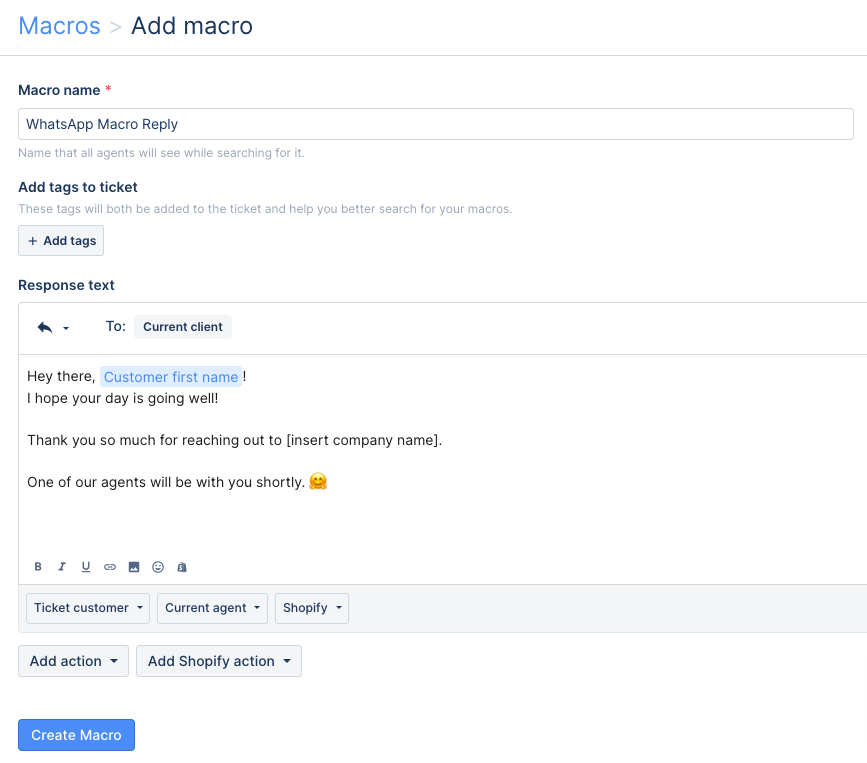This screenshot has width=867, height=763.
Task: Apply italic formatting icon
Action: 62,567
